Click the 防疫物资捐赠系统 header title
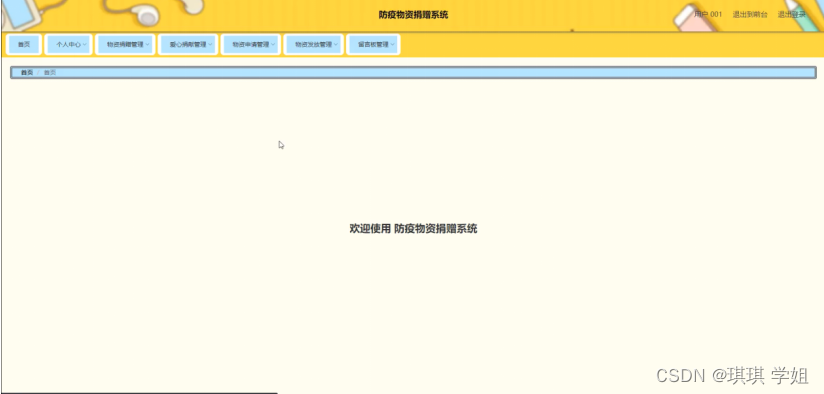Image resolution: width=824 pixels, height=394 pixels. pos(414,15)
